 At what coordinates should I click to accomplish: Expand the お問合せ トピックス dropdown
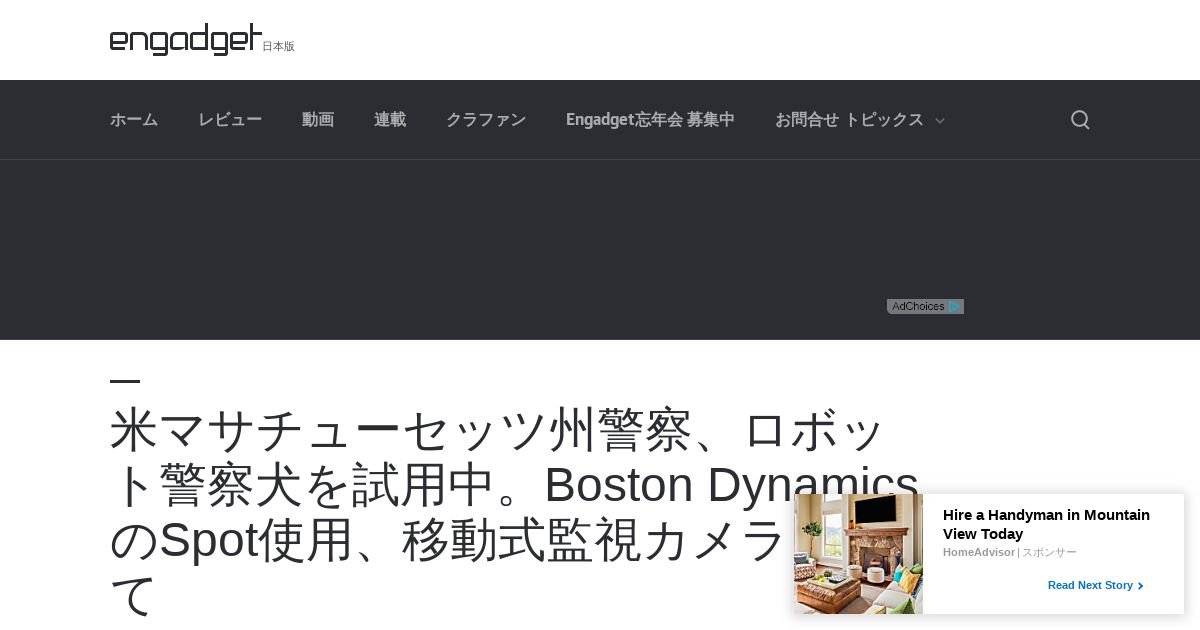[x=860, y=120]
